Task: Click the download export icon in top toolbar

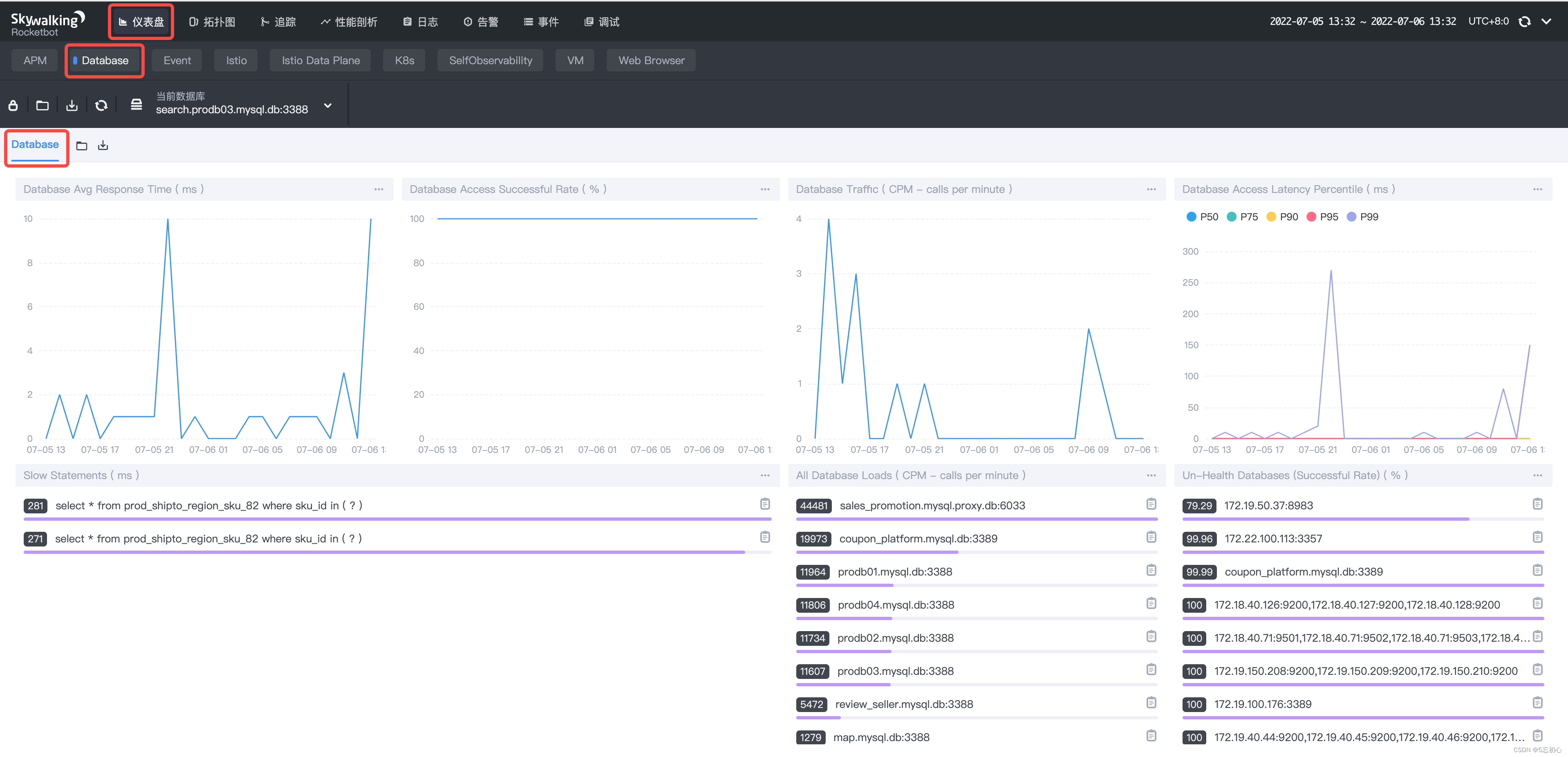Action: (72, 105)
